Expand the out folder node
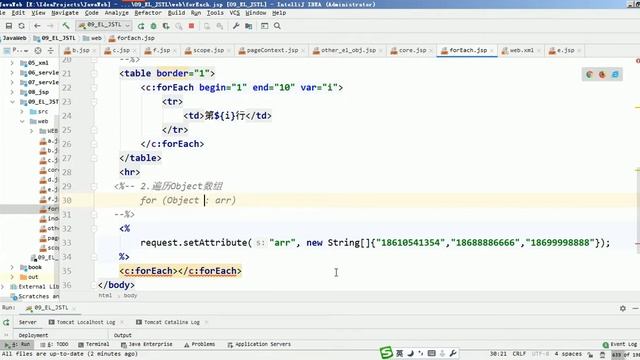This screenshot has height=360, width=640. pyautogui.click(x=12, y=277)
